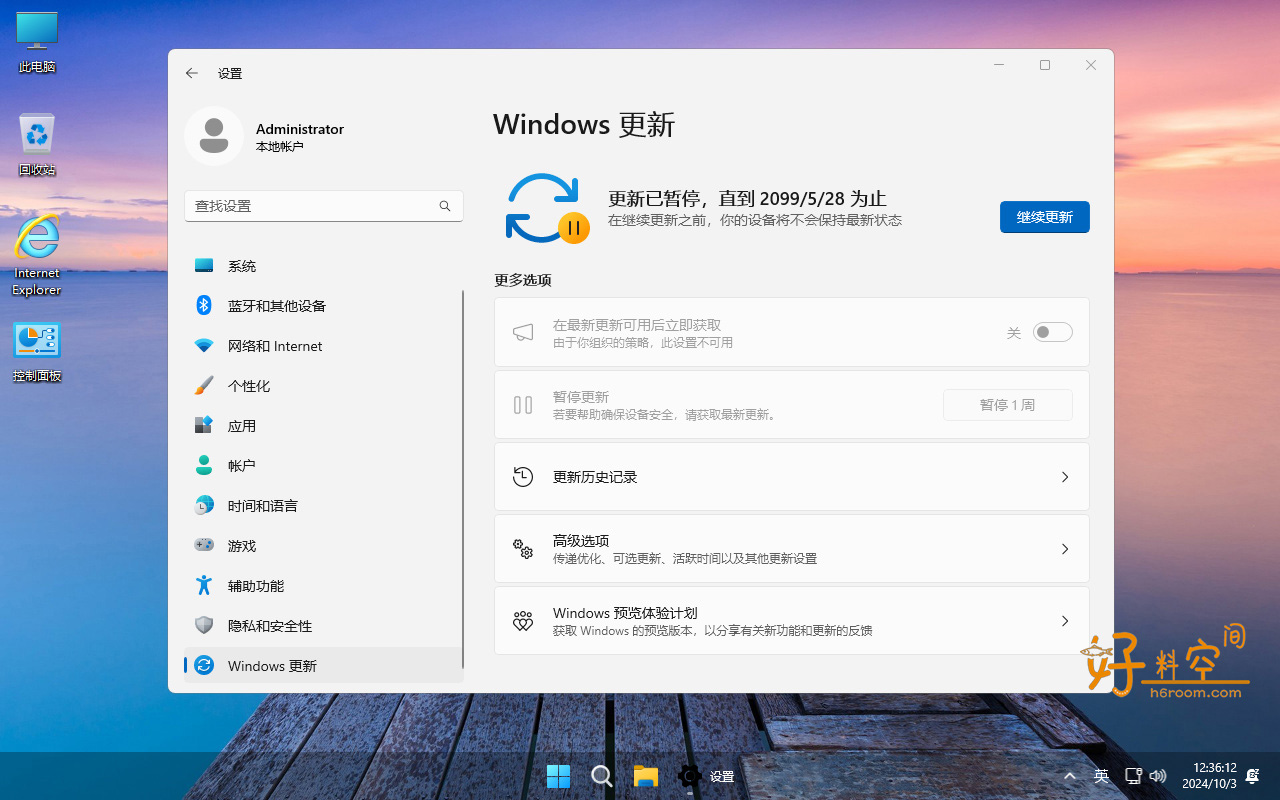The height and width of the screenshot is (800, 1280).
Task: Click the 设置 taskbar app button
Action: coord(706,776)
